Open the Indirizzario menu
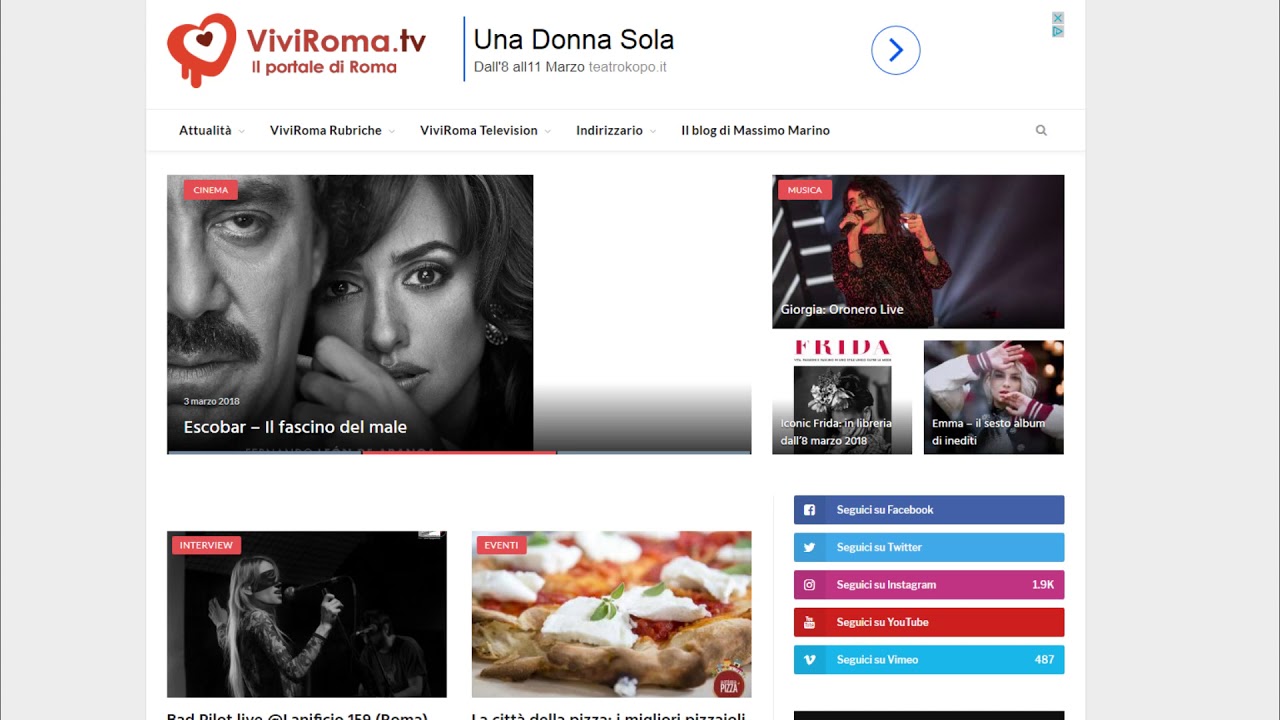This screenshot has height=720, width=1280. coord(609,130)
